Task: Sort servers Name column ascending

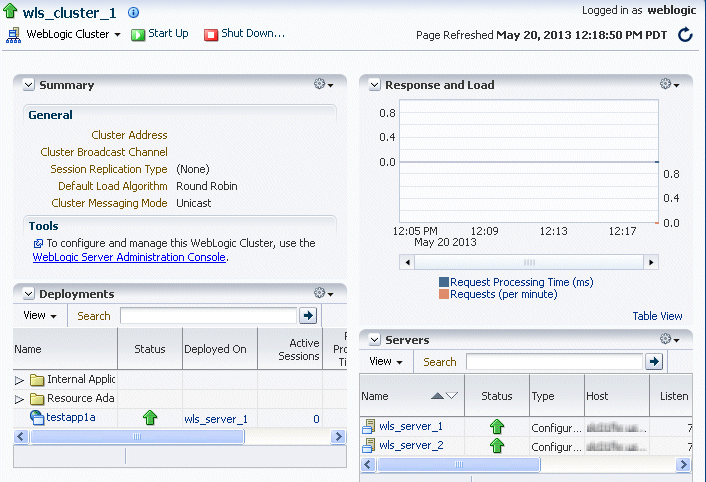Action: coord(437,396)
